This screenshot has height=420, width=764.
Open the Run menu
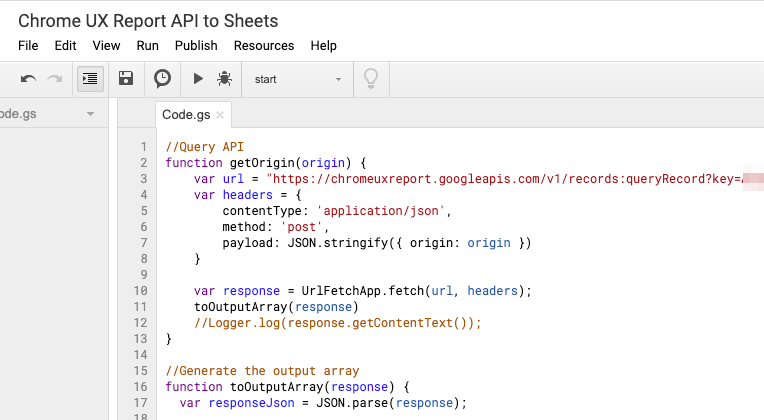tap(148, 46)
